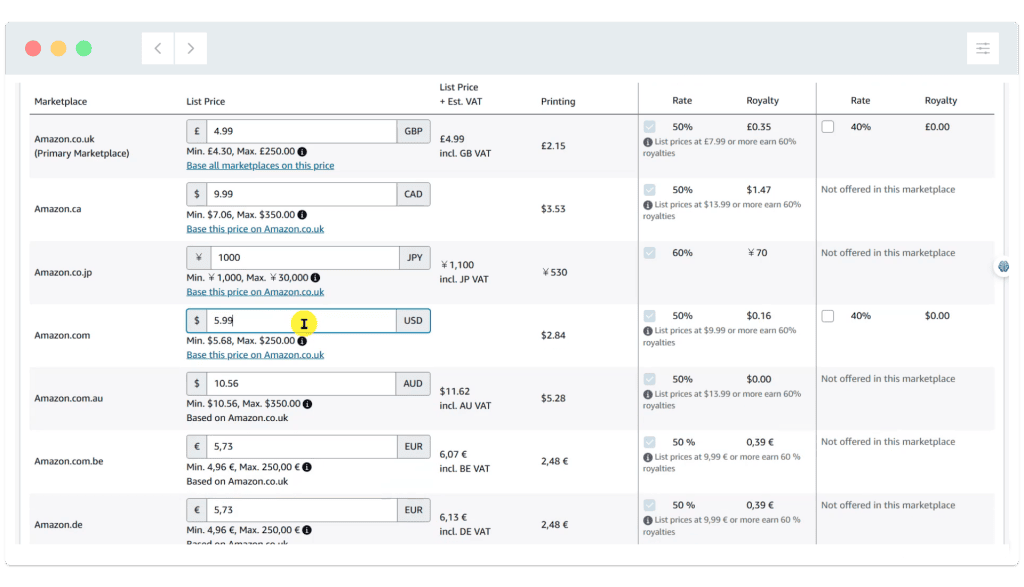
Task: Go forward with the right arrow button
Action: [191, 48]
